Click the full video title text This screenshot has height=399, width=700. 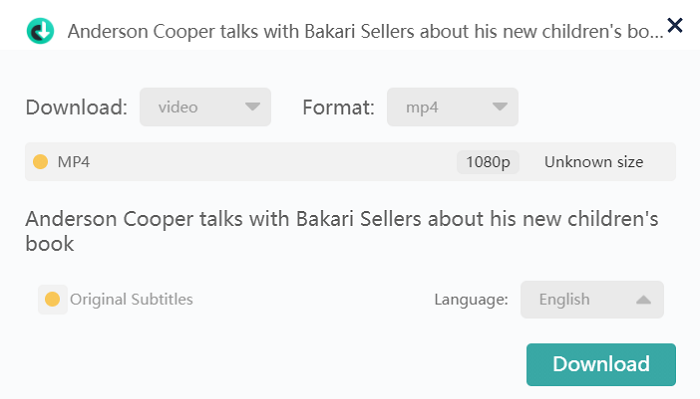tap(342, 231)
